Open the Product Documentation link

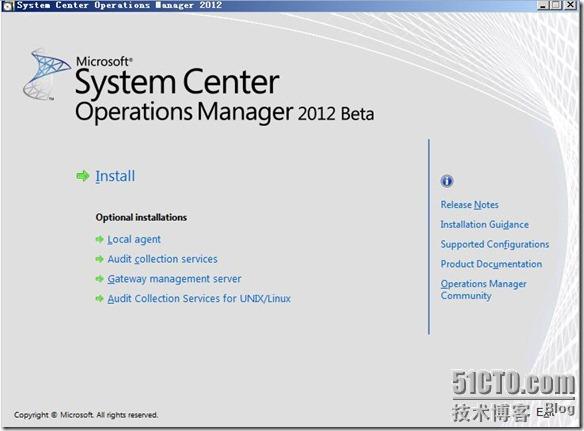(x=491, y=264)
